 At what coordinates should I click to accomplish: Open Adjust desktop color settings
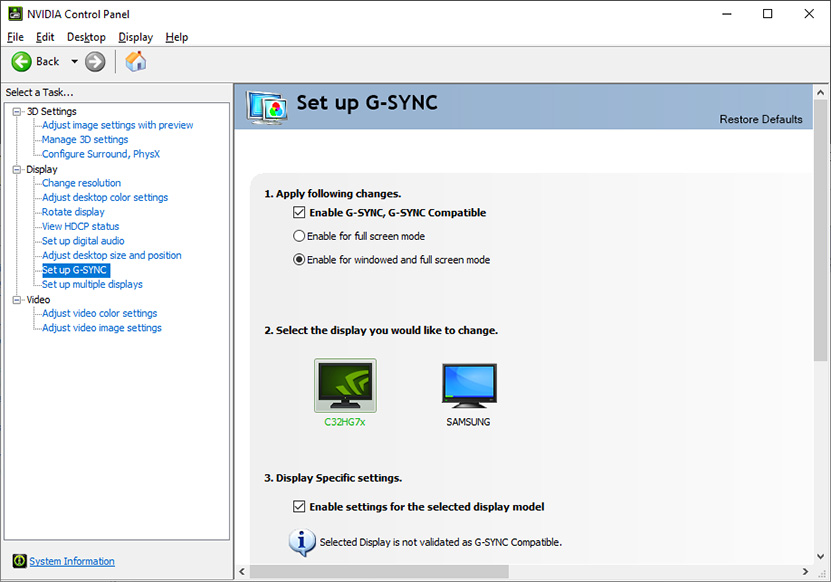pyautogui.click(x=105, y=197)
